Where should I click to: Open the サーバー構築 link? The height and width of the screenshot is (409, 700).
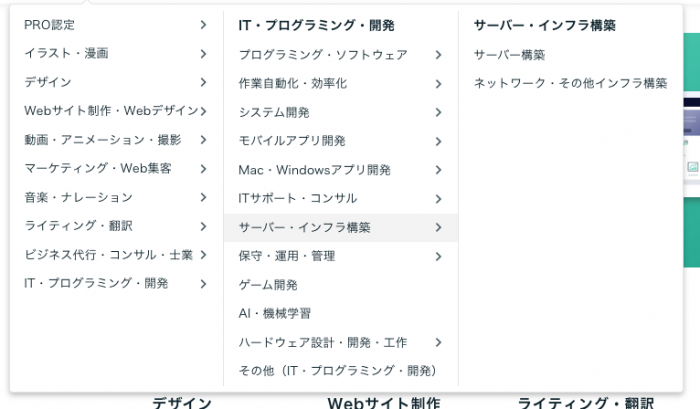pyautogui.click(x=509, y=55)
